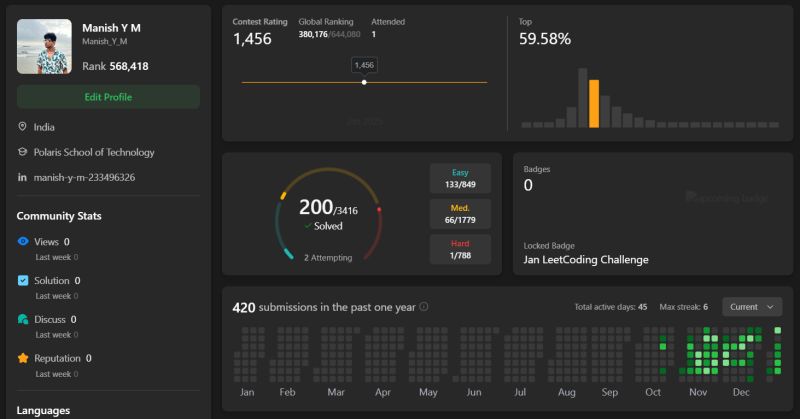Click the Jan LeetCoding Challenge locked badge
800x419 pixels.
click(586, 259)
